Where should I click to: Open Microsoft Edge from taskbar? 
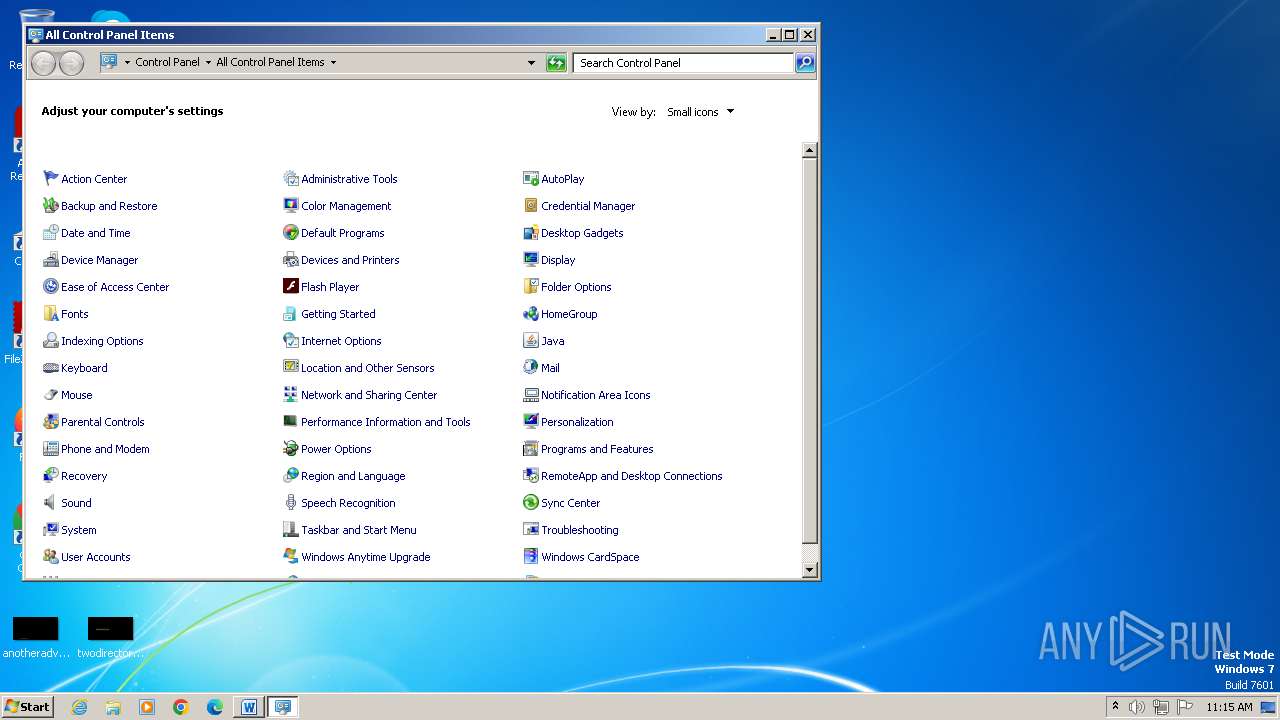tap(215, 707)
